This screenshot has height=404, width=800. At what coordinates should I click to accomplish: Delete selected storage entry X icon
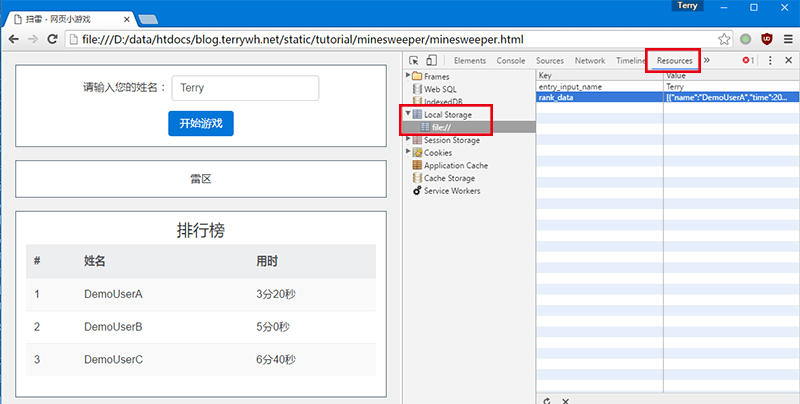[565, 401]
